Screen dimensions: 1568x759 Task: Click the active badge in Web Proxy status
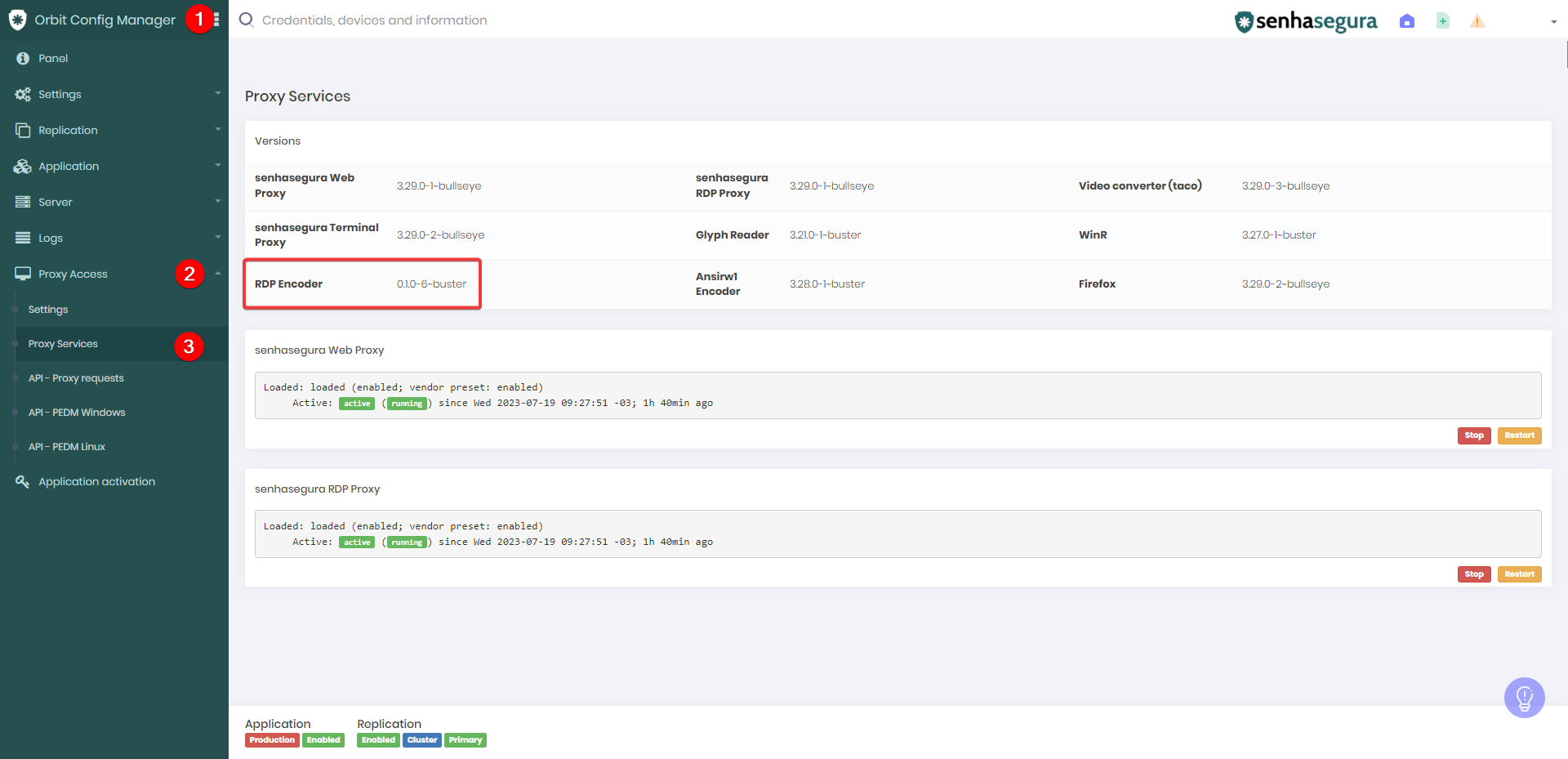[x=357, y=404]
